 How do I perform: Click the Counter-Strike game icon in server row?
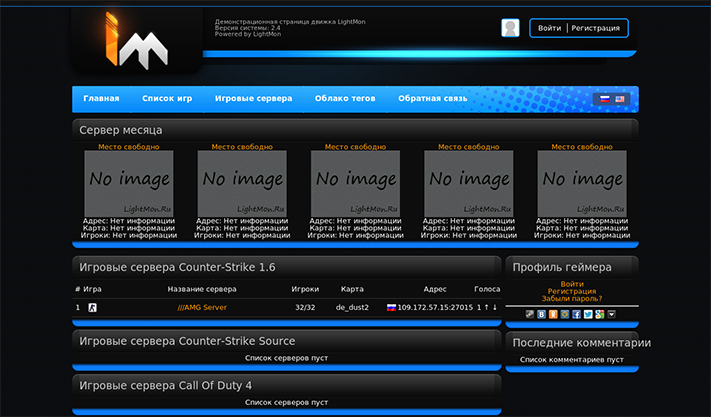pos(92,307)
